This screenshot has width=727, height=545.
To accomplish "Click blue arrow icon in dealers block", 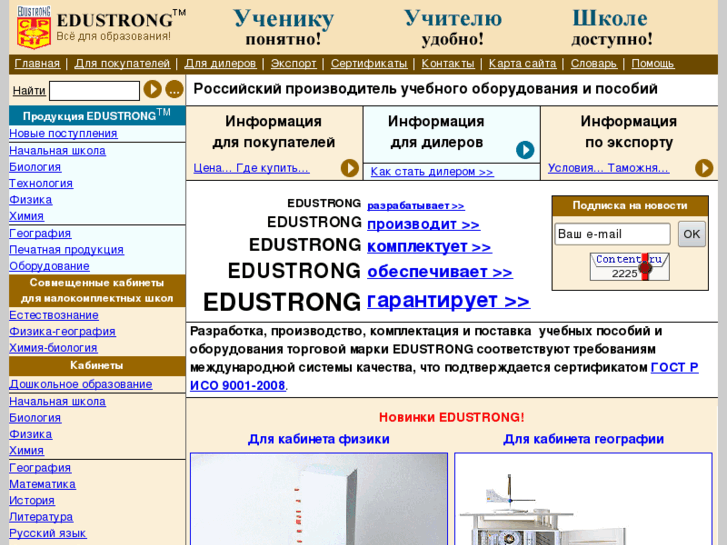I will point(525,150).
